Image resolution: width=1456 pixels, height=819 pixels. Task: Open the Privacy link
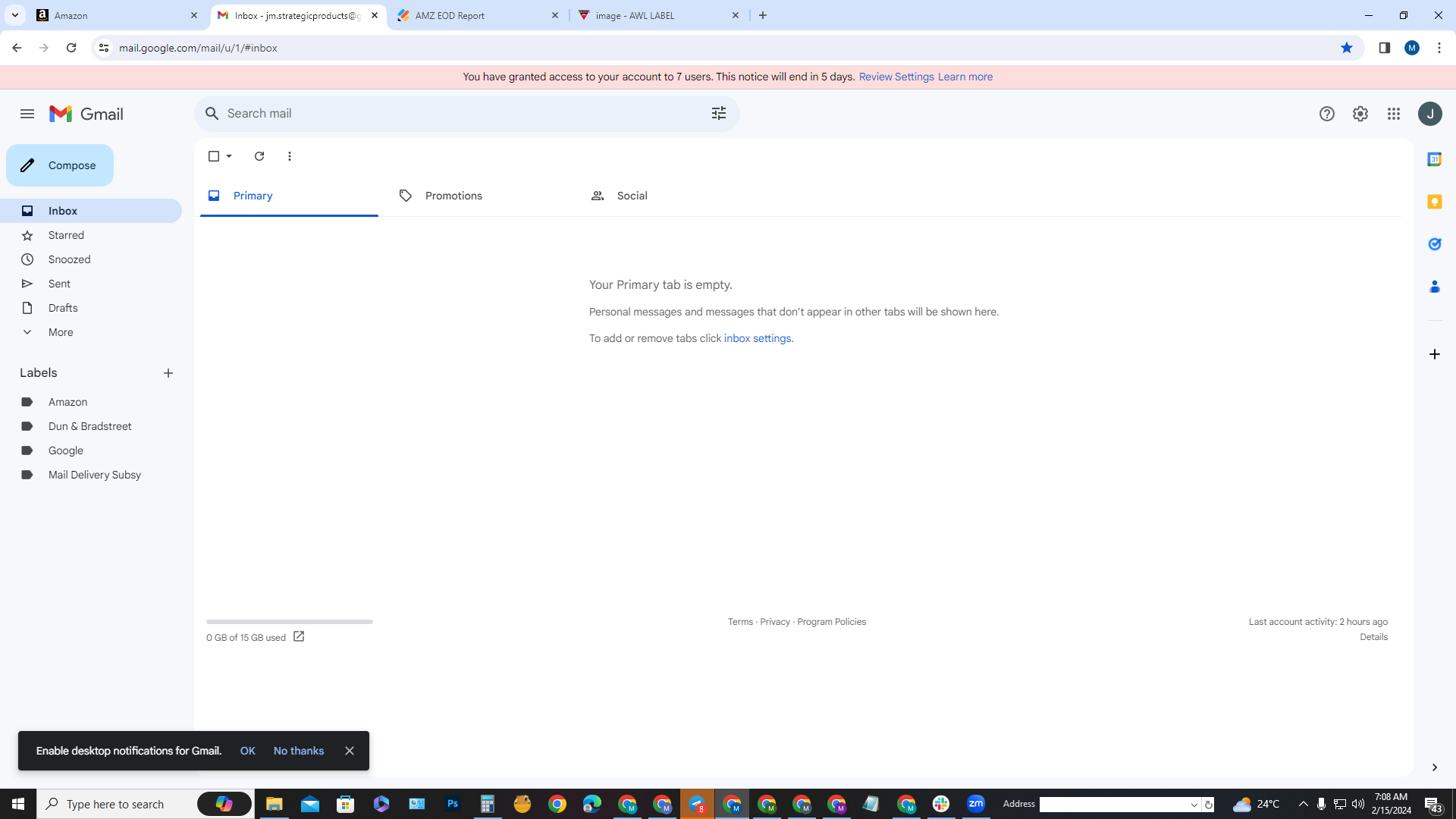[x=775, y=622]
